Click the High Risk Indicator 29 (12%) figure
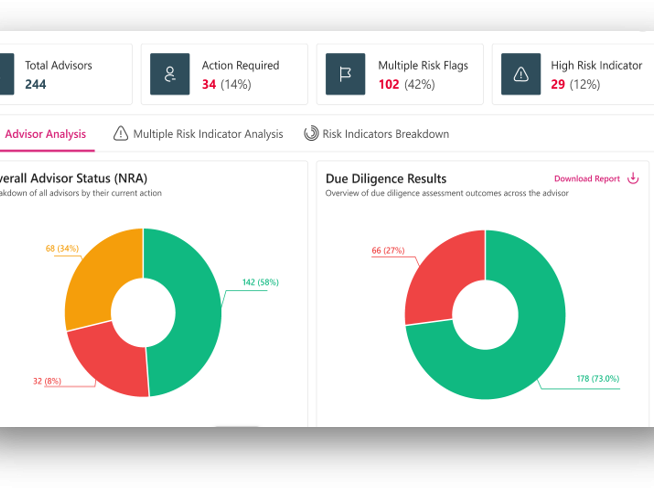 click(575, 85)
